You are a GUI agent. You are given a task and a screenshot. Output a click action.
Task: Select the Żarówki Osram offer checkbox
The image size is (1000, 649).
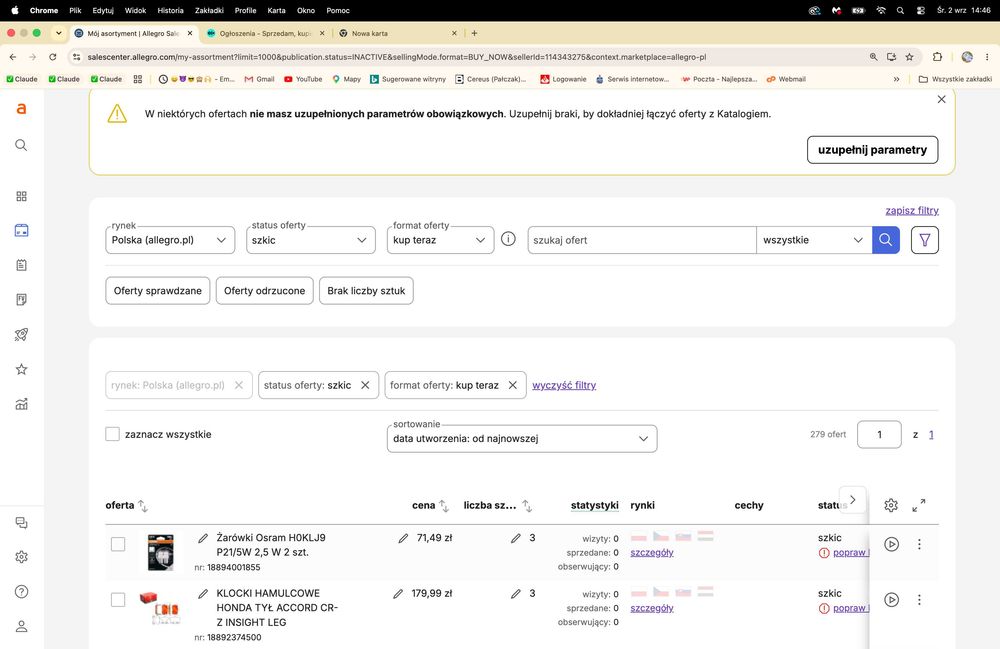coord(118,544)
